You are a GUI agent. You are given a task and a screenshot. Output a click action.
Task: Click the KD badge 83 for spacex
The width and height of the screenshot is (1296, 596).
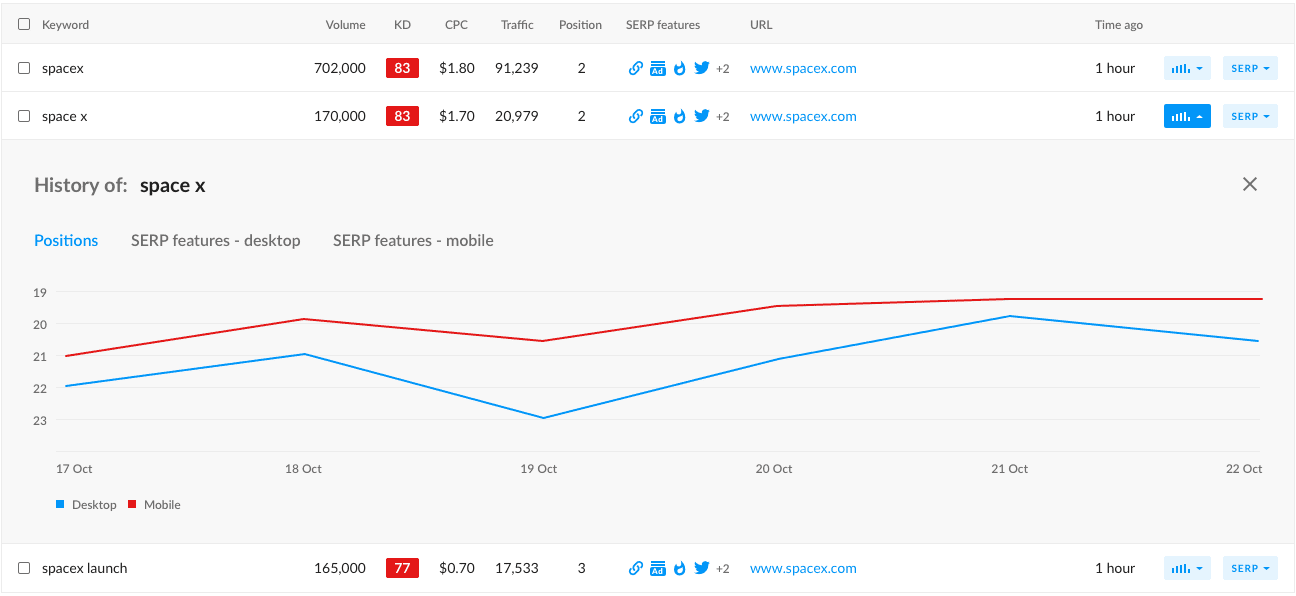click(x=402, y=69)
